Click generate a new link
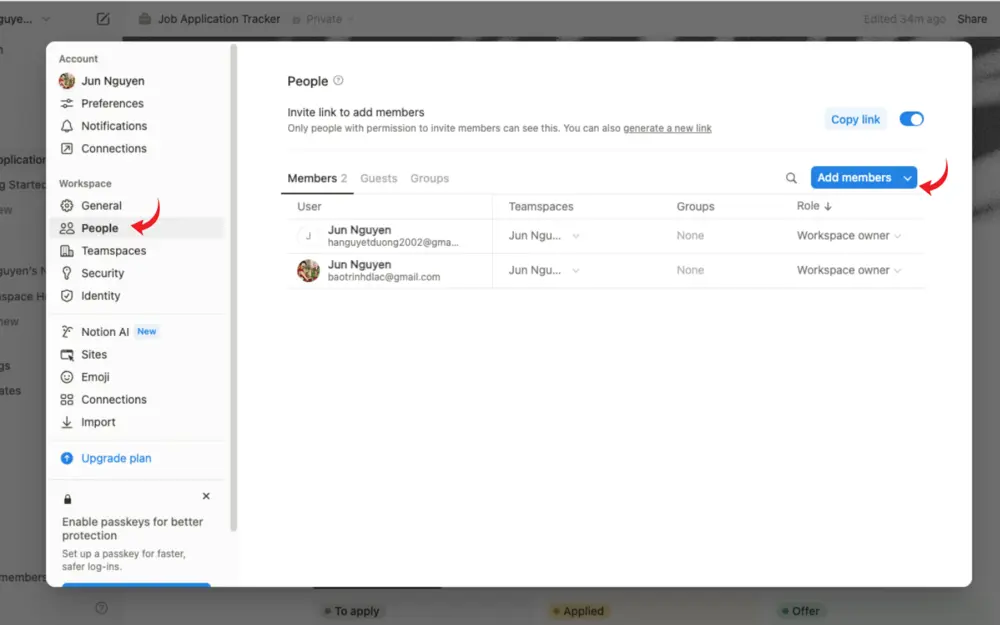 click(x=667, y=128)
